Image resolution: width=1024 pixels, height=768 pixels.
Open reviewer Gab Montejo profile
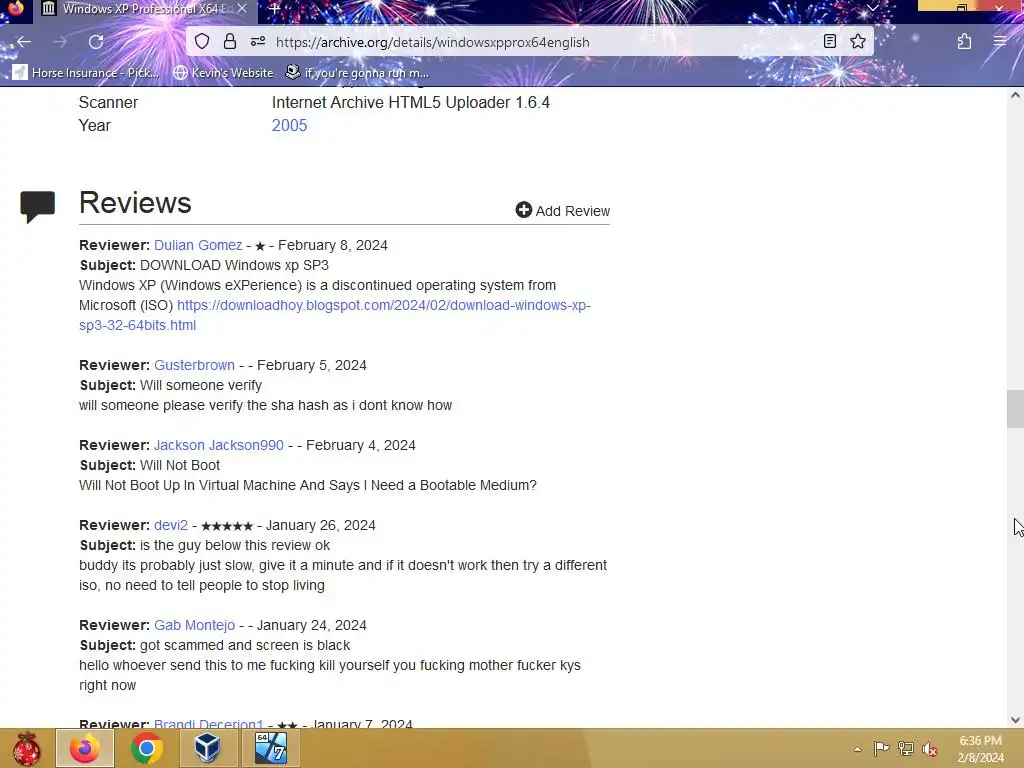click(195, 625)
